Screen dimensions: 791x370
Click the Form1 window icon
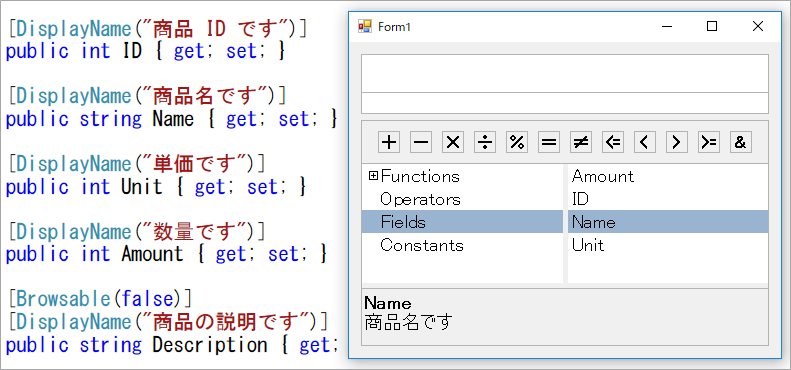(365, 27)
